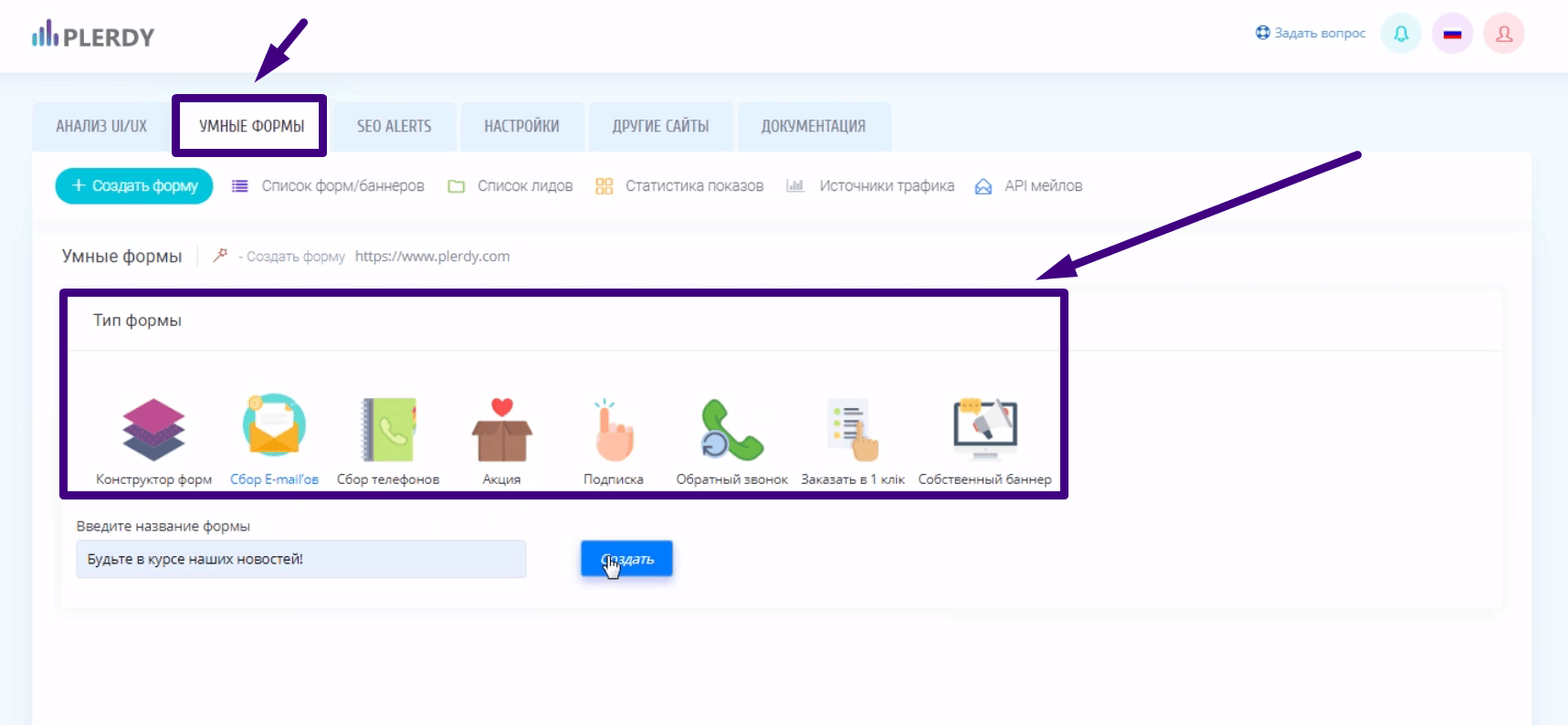Viewport: 1568px width, 725px height.
Task: Open Список форм/баннеров list
Action: pos(342,186)
